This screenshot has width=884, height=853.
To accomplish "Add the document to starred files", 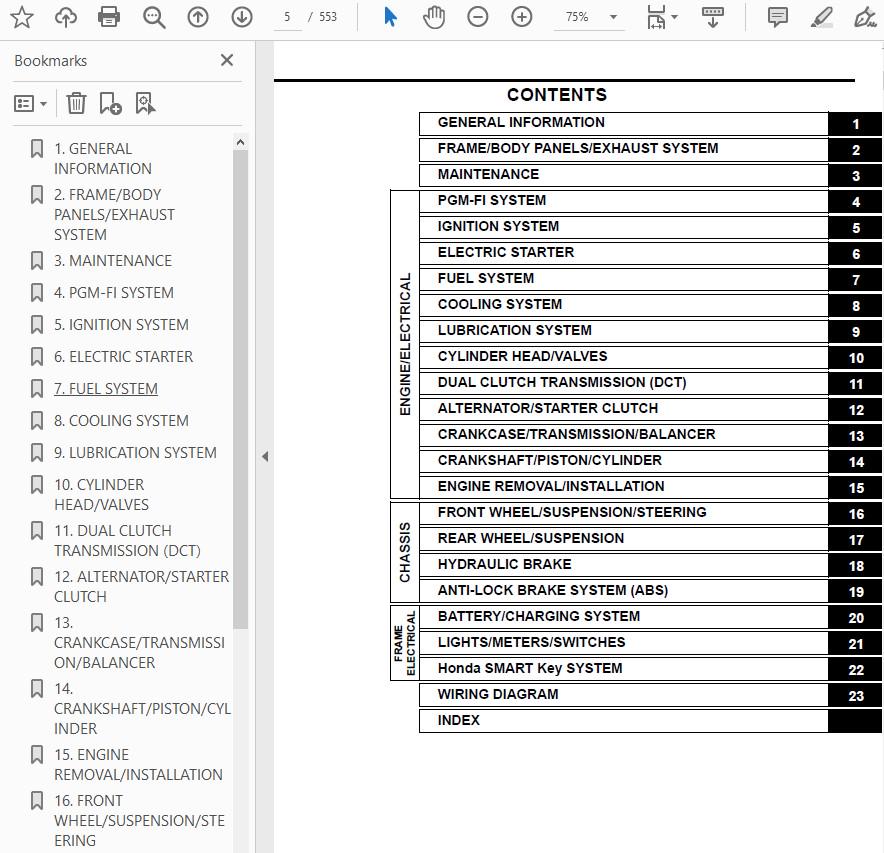I will tap(21, 17).
